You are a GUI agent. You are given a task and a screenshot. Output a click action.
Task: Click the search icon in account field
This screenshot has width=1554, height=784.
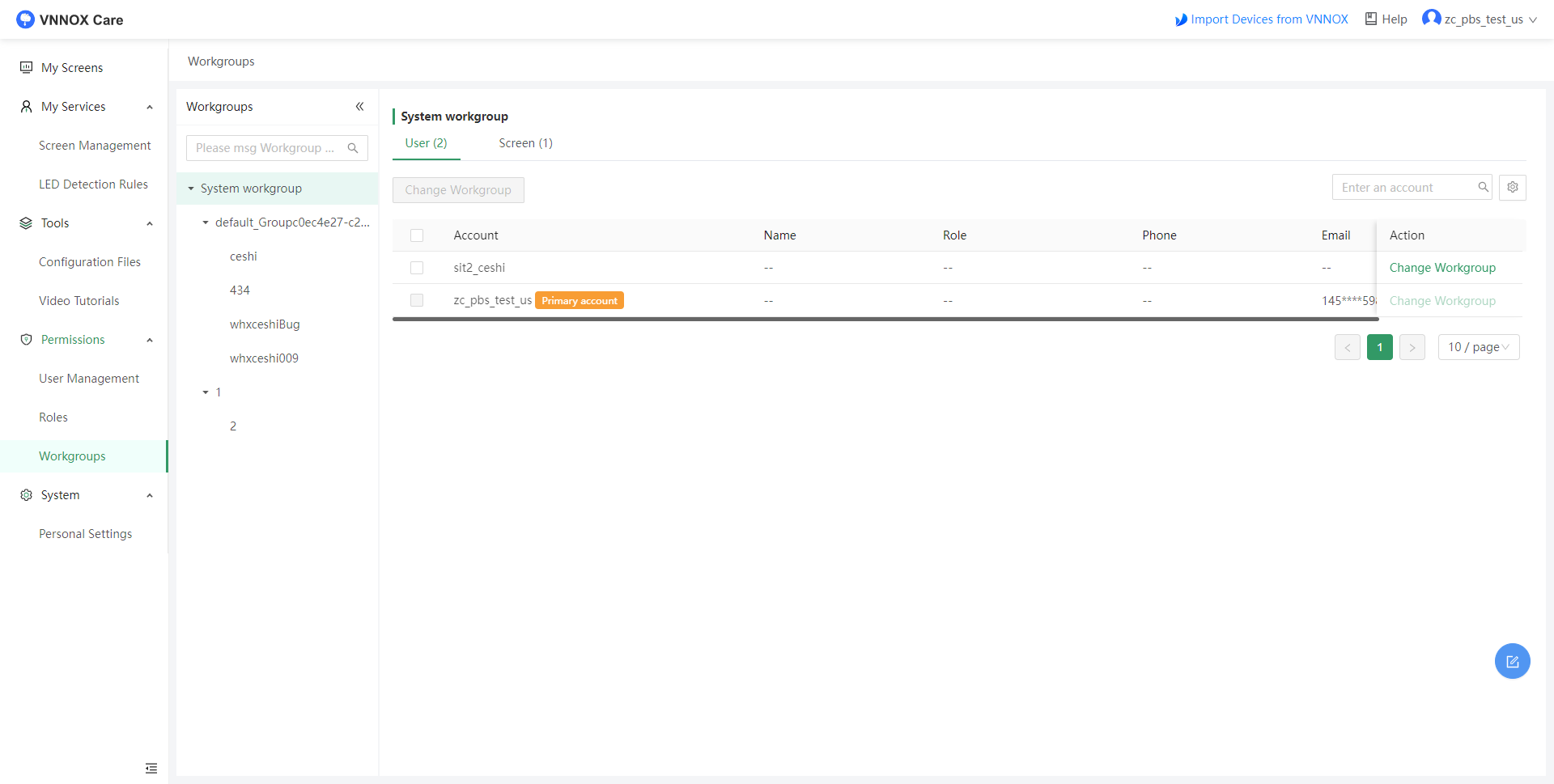(1483, 188)
